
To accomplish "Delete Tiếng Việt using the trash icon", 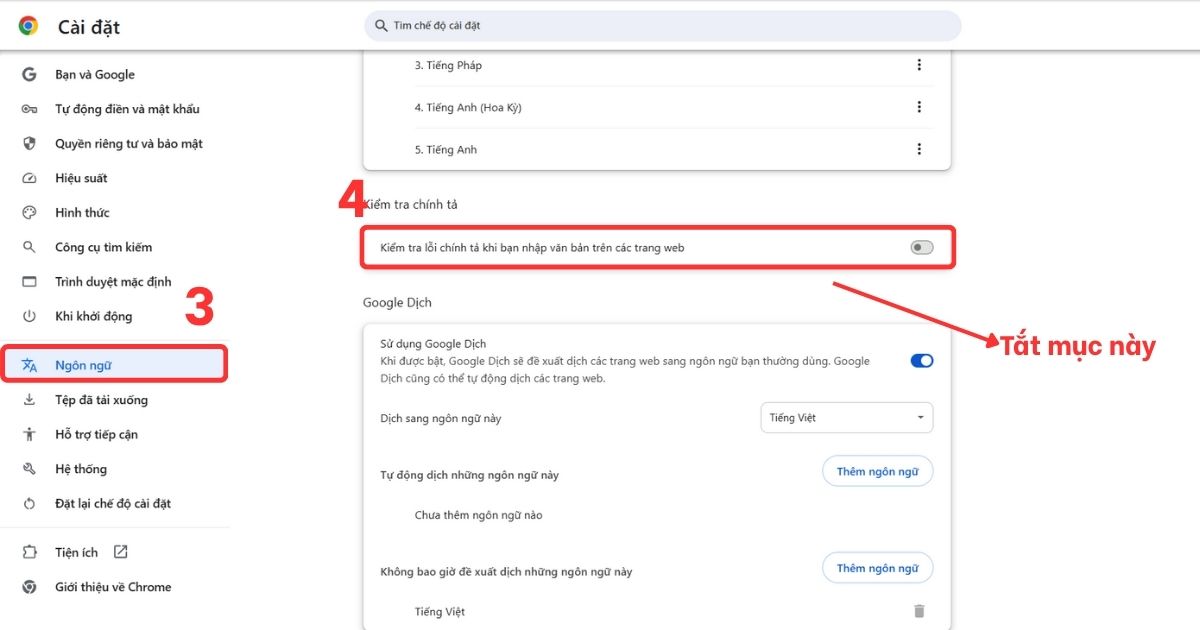I will [x=919, y=611].
